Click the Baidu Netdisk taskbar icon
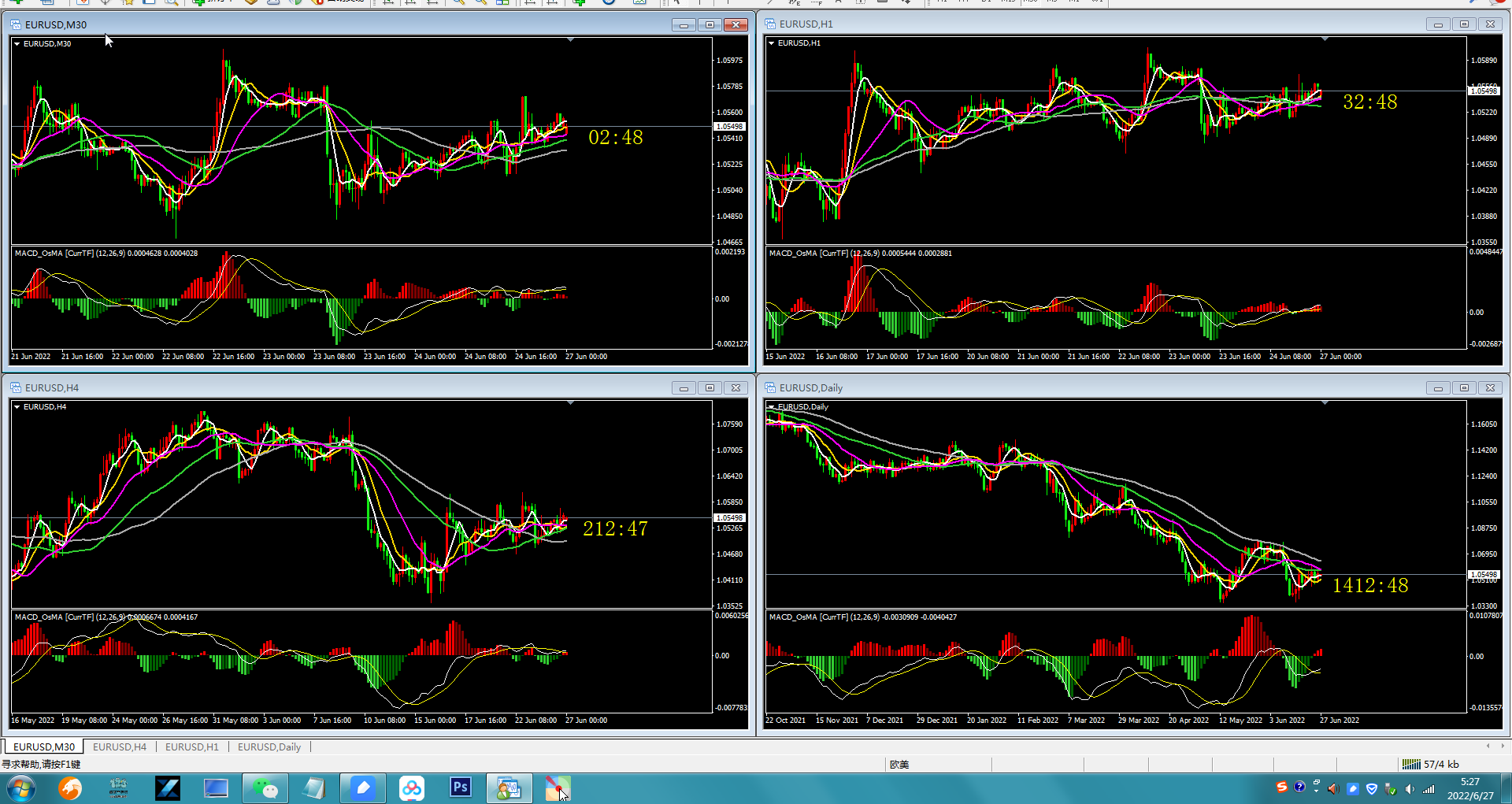 (x=412, y=787)
